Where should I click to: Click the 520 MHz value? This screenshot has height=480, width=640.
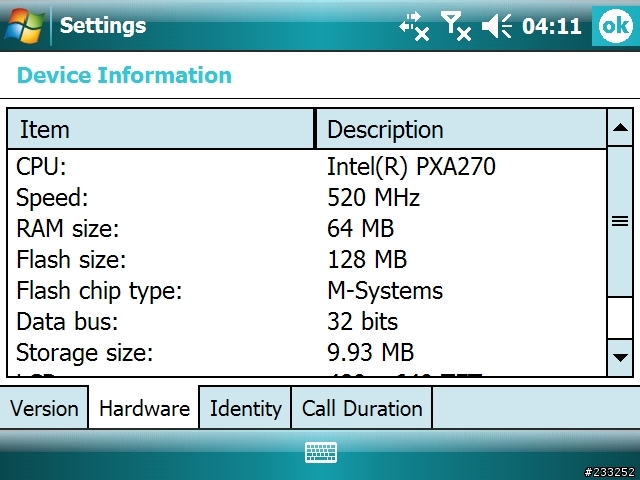[373, 198]
